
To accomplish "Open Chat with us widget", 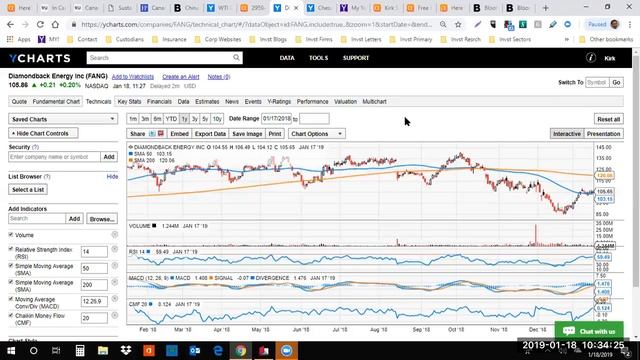I will [x=589, y=331].
